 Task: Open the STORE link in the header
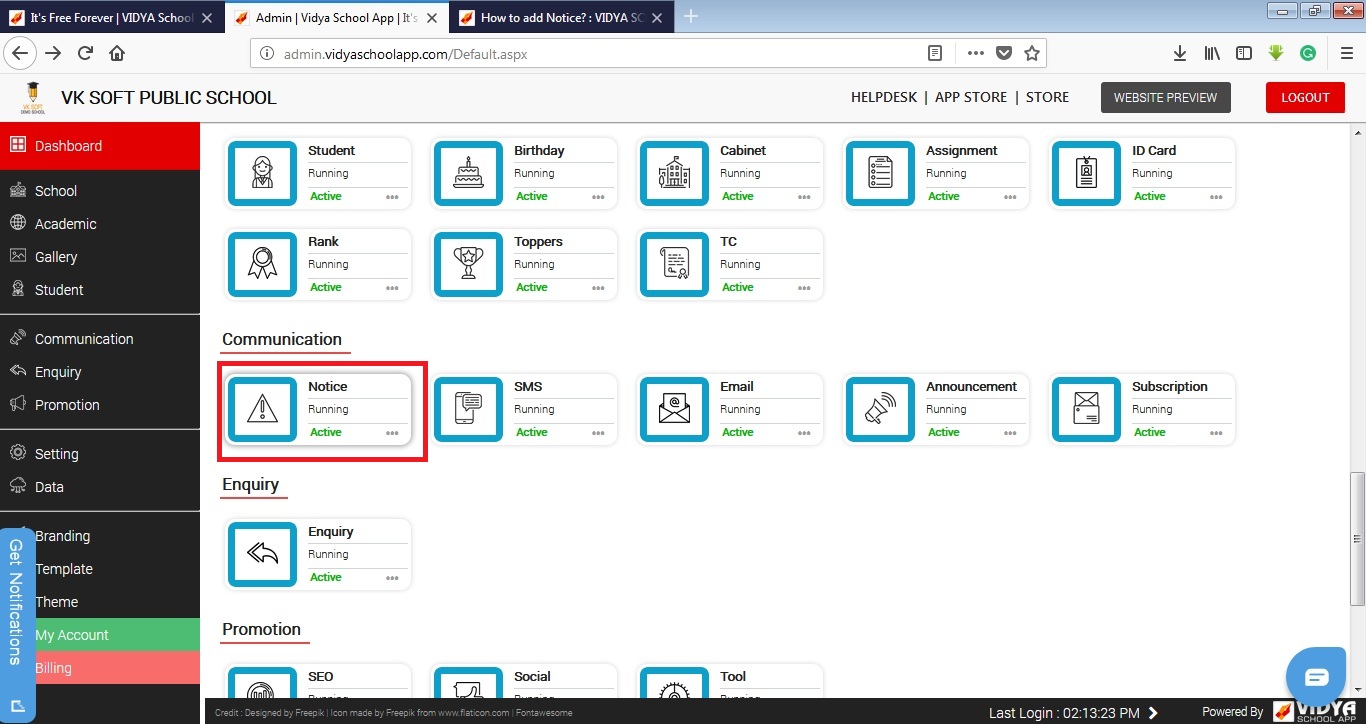click(x=1047, y=97)
